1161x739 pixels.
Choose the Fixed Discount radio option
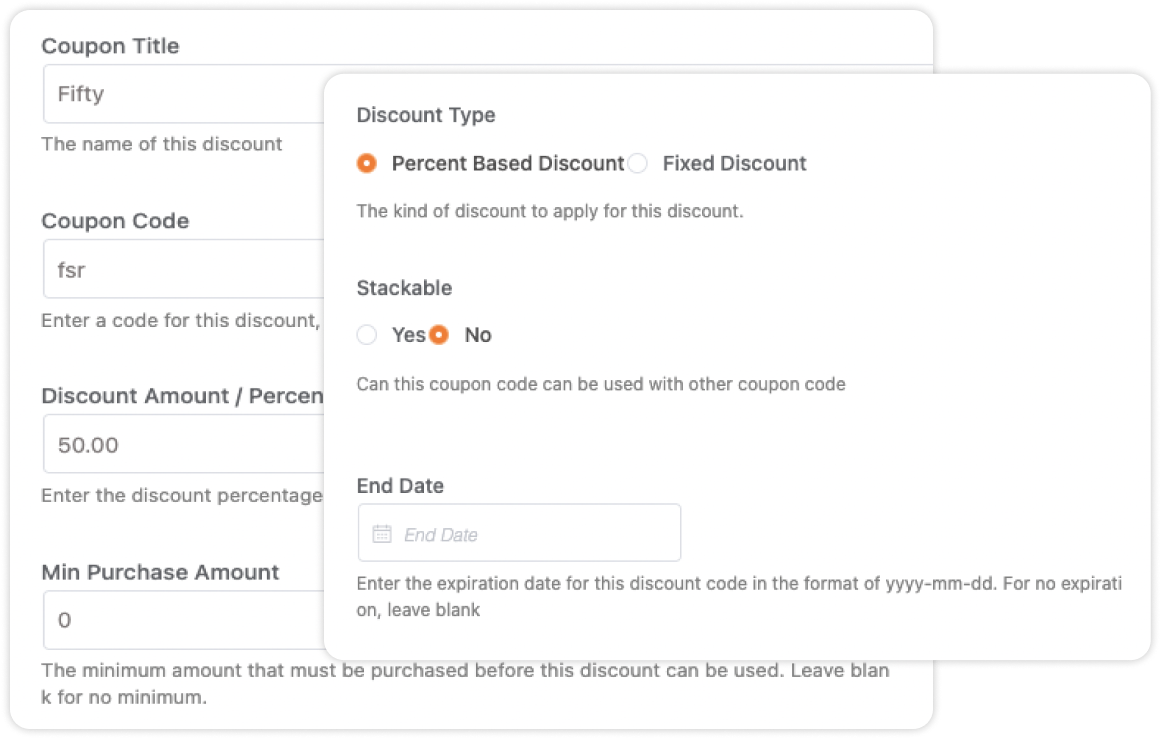[638, 163]
